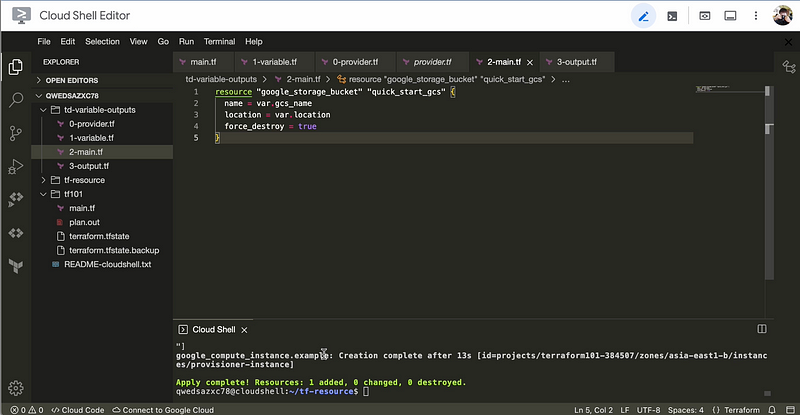Open the File menu

44,41
